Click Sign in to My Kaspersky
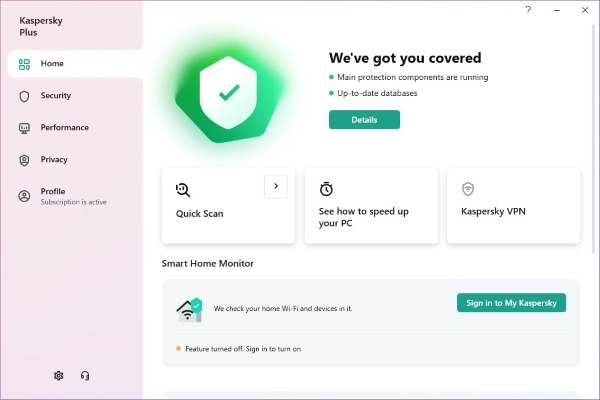 [511, 302]
